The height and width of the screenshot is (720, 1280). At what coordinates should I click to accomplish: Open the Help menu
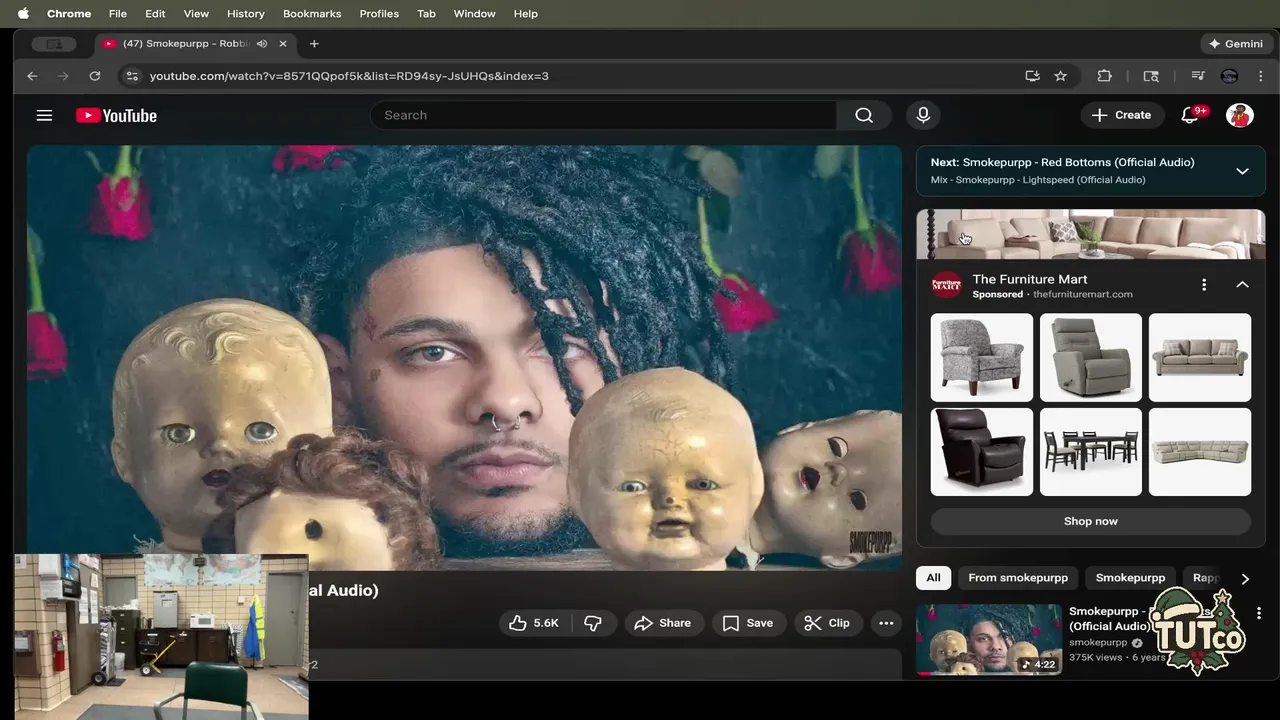click(526, 14)
